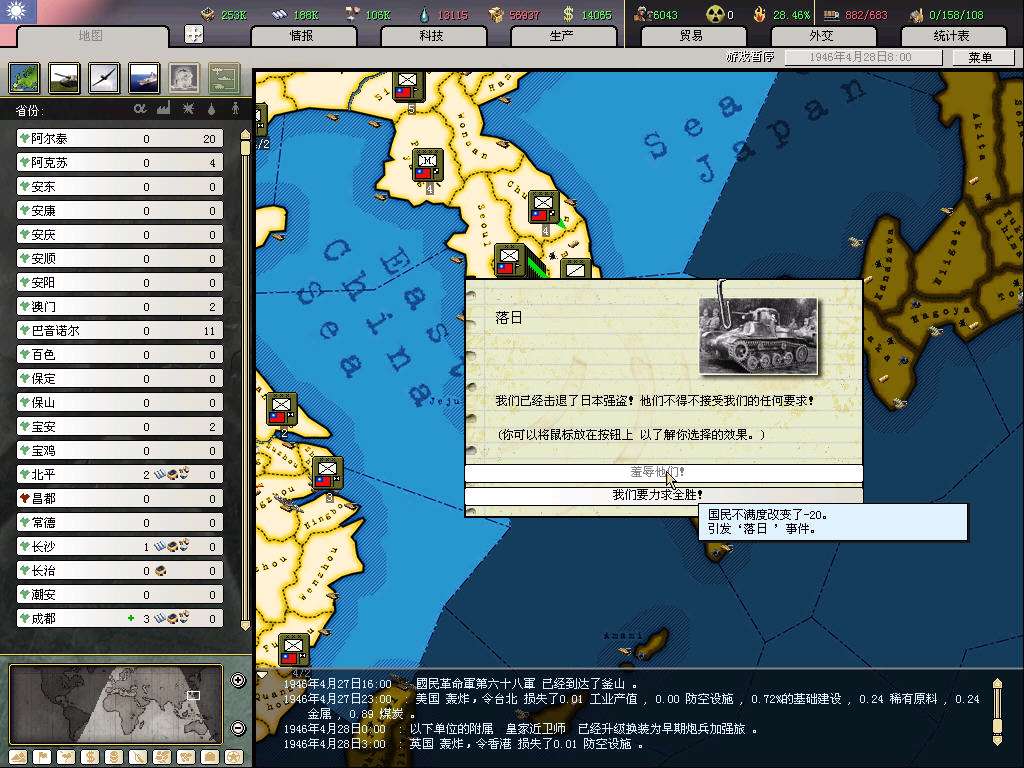Sort provinces by the droplet icon
Screen dimensions: 1024x768
(212, 109)
